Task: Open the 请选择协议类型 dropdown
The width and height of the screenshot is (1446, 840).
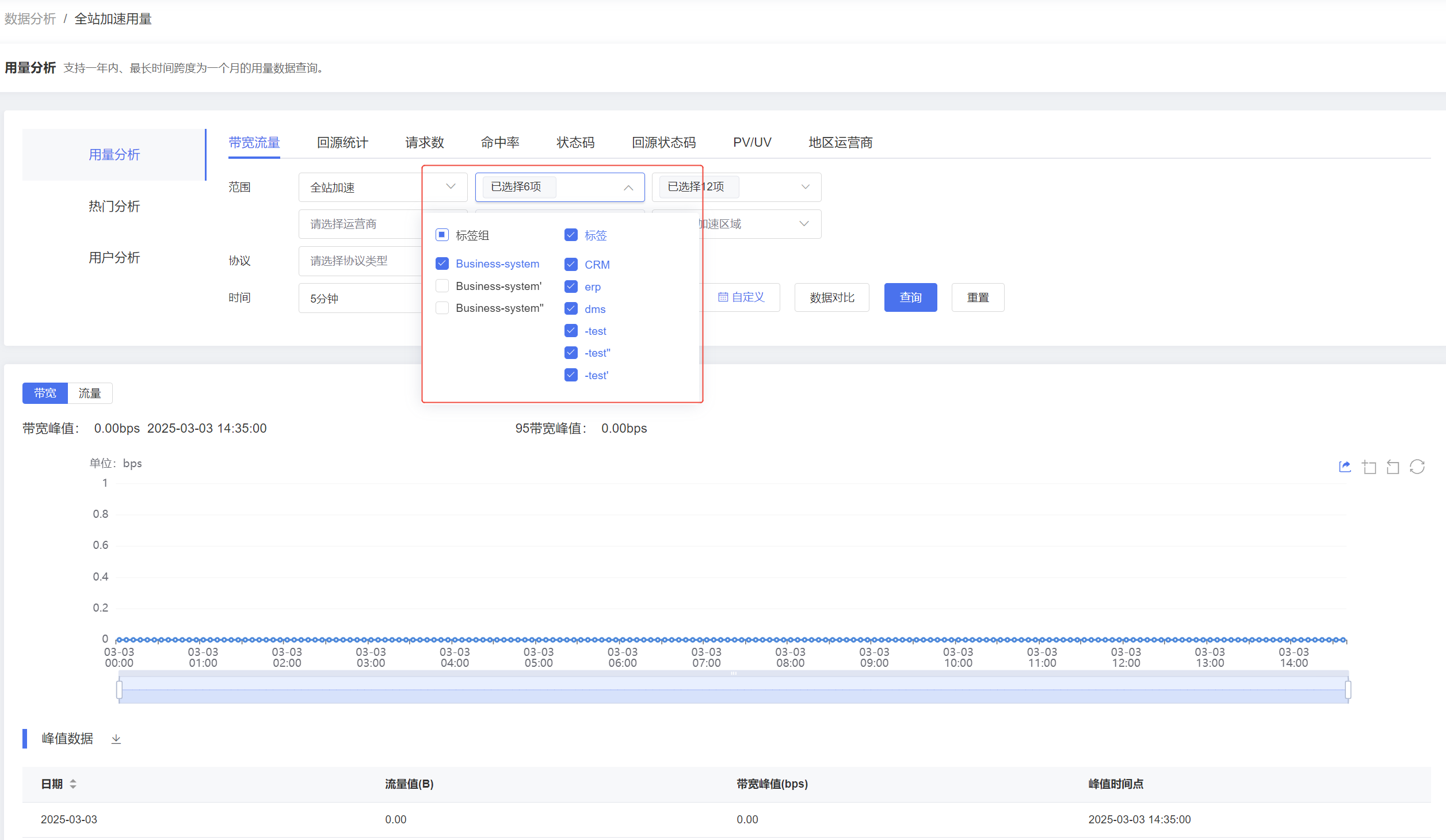Action: [360, 261]
